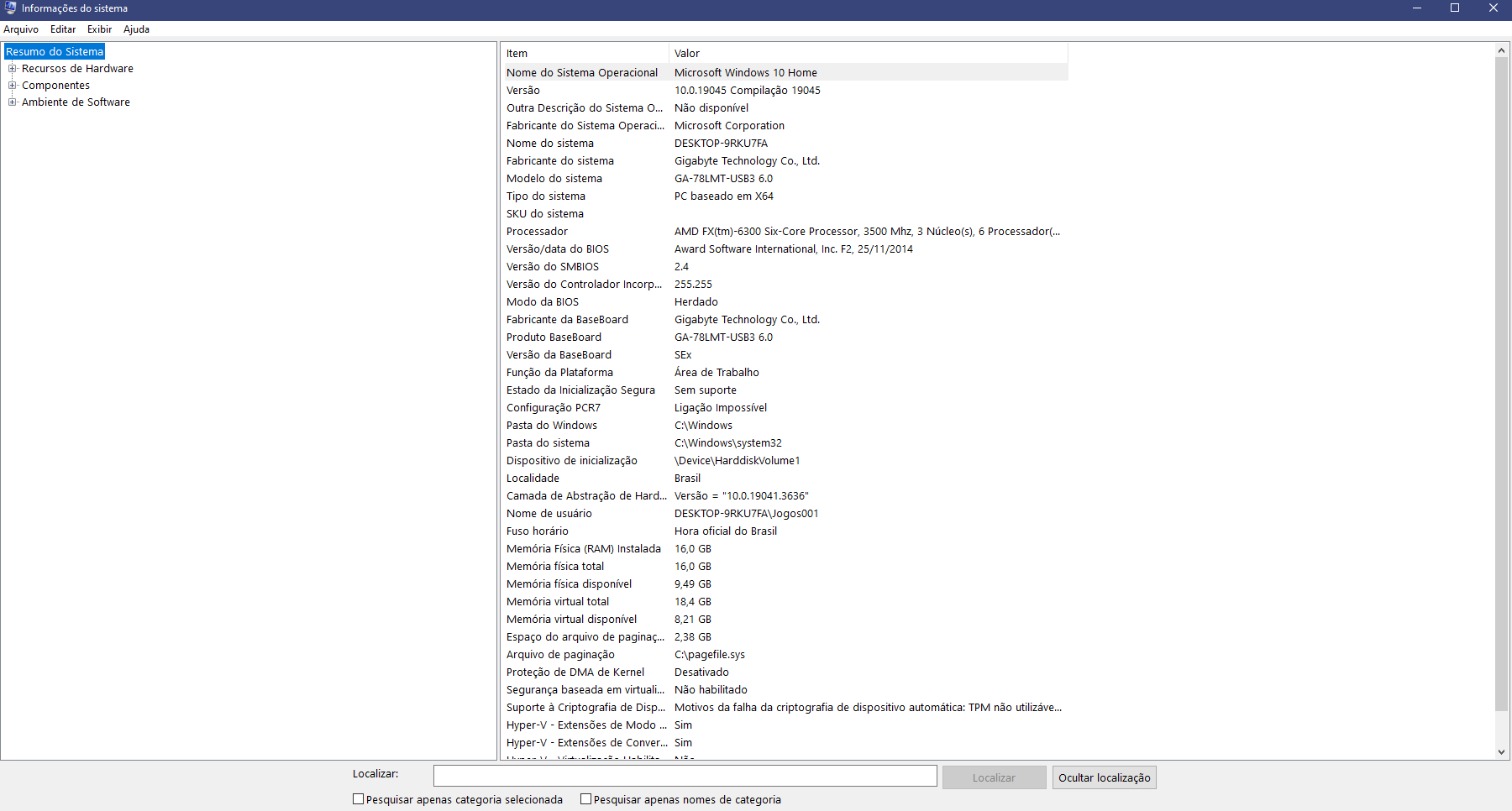The height and width of the screenshot is (811, 1512).
Task: Select the Modelo do sistema row
Action: click(x=785, y=179)
